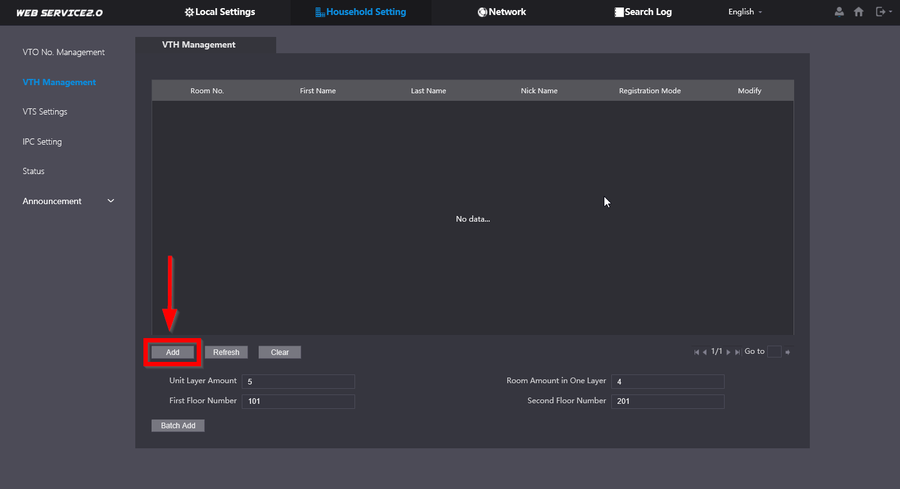Viewport: 900px width, 489px height.
Task: Click the user account icon
Action: [839, 12]
